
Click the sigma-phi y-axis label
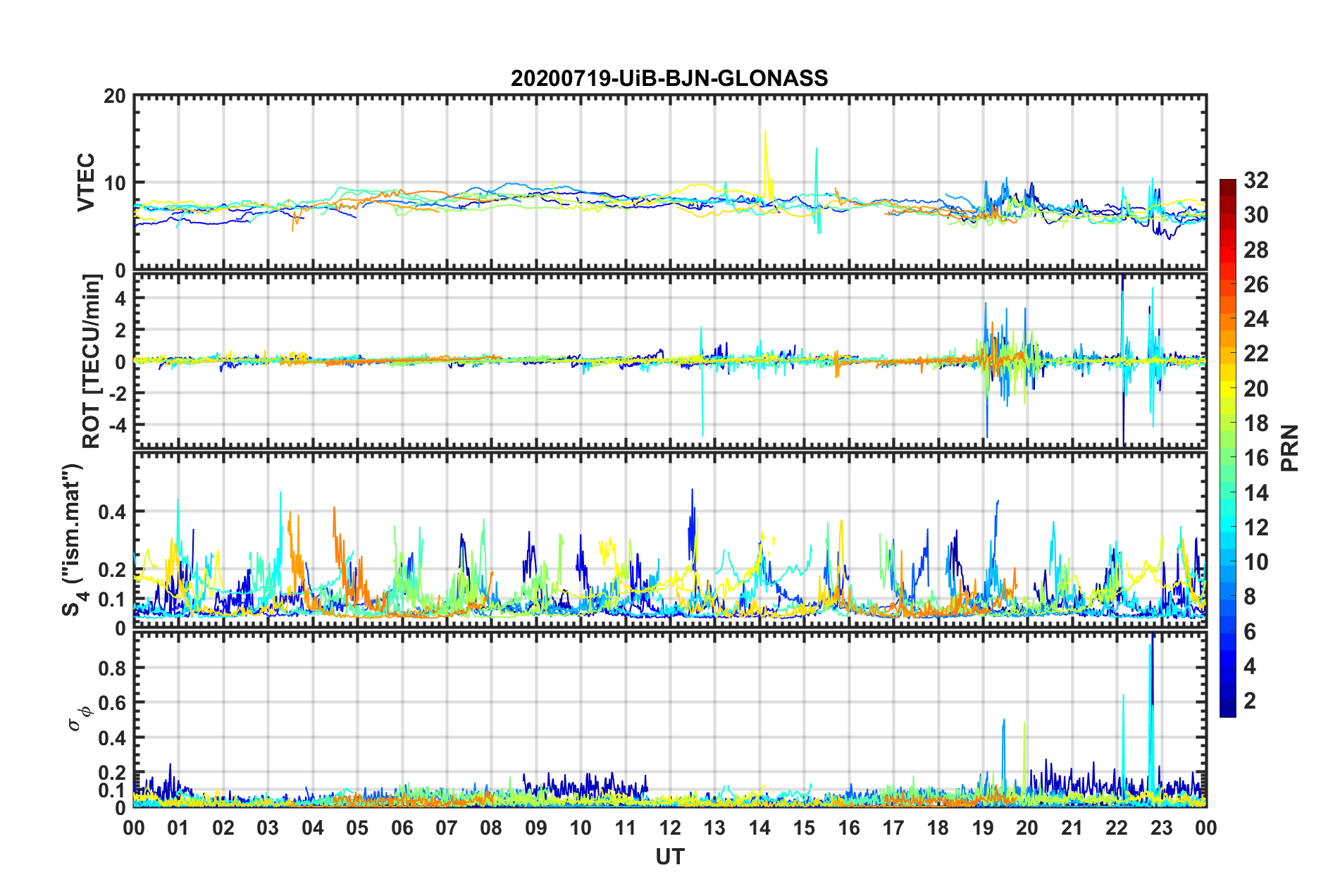click(80, 719)
